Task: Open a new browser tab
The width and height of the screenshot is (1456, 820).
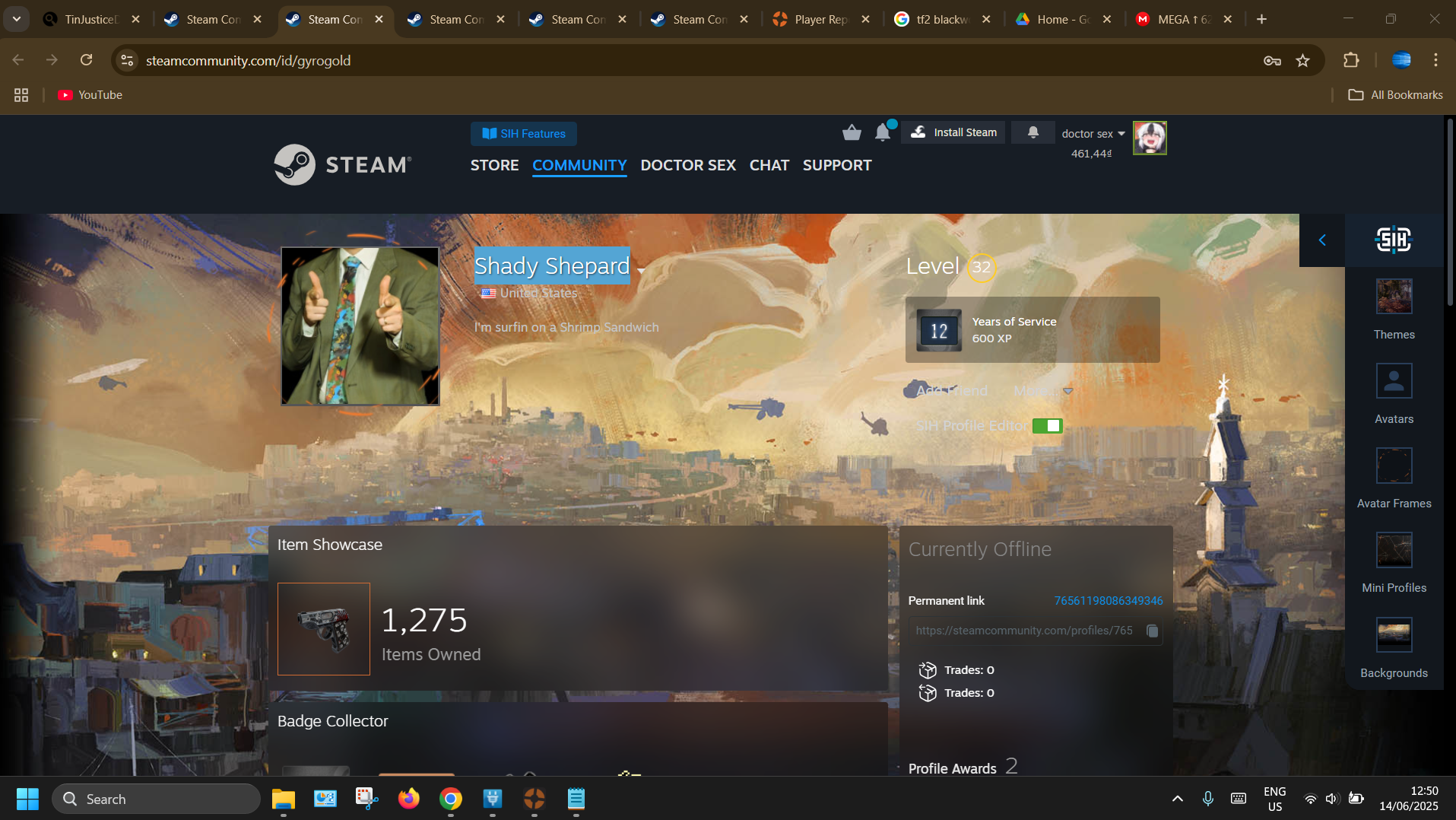Action: [x=1261, y=20]
